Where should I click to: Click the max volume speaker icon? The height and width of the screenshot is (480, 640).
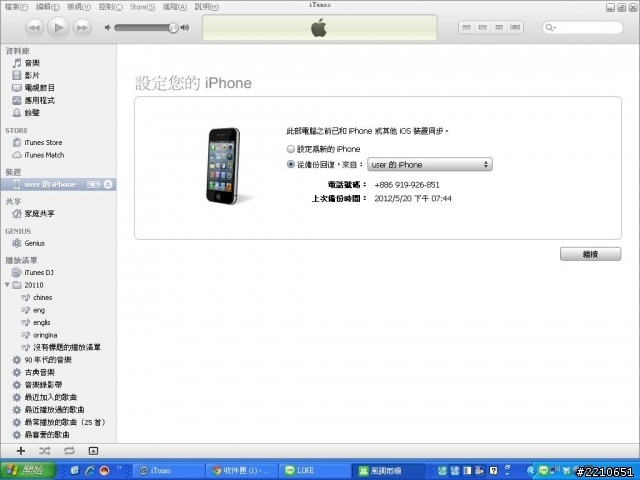pos(185,27)
